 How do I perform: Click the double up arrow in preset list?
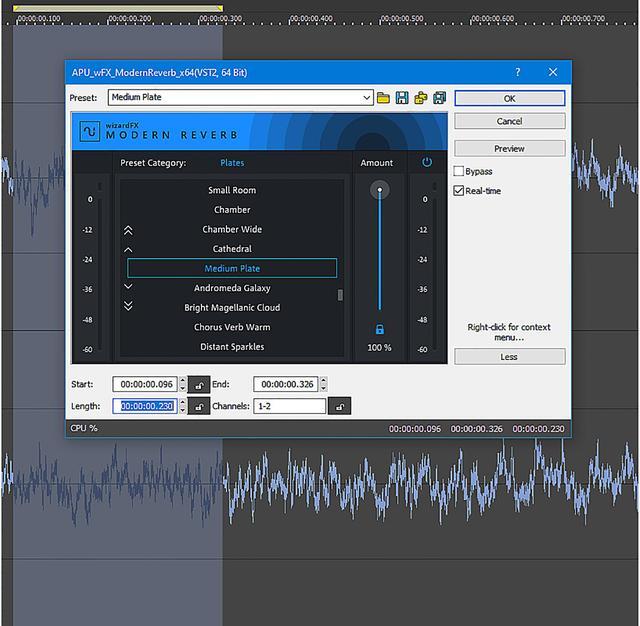[x=128, y=231]
